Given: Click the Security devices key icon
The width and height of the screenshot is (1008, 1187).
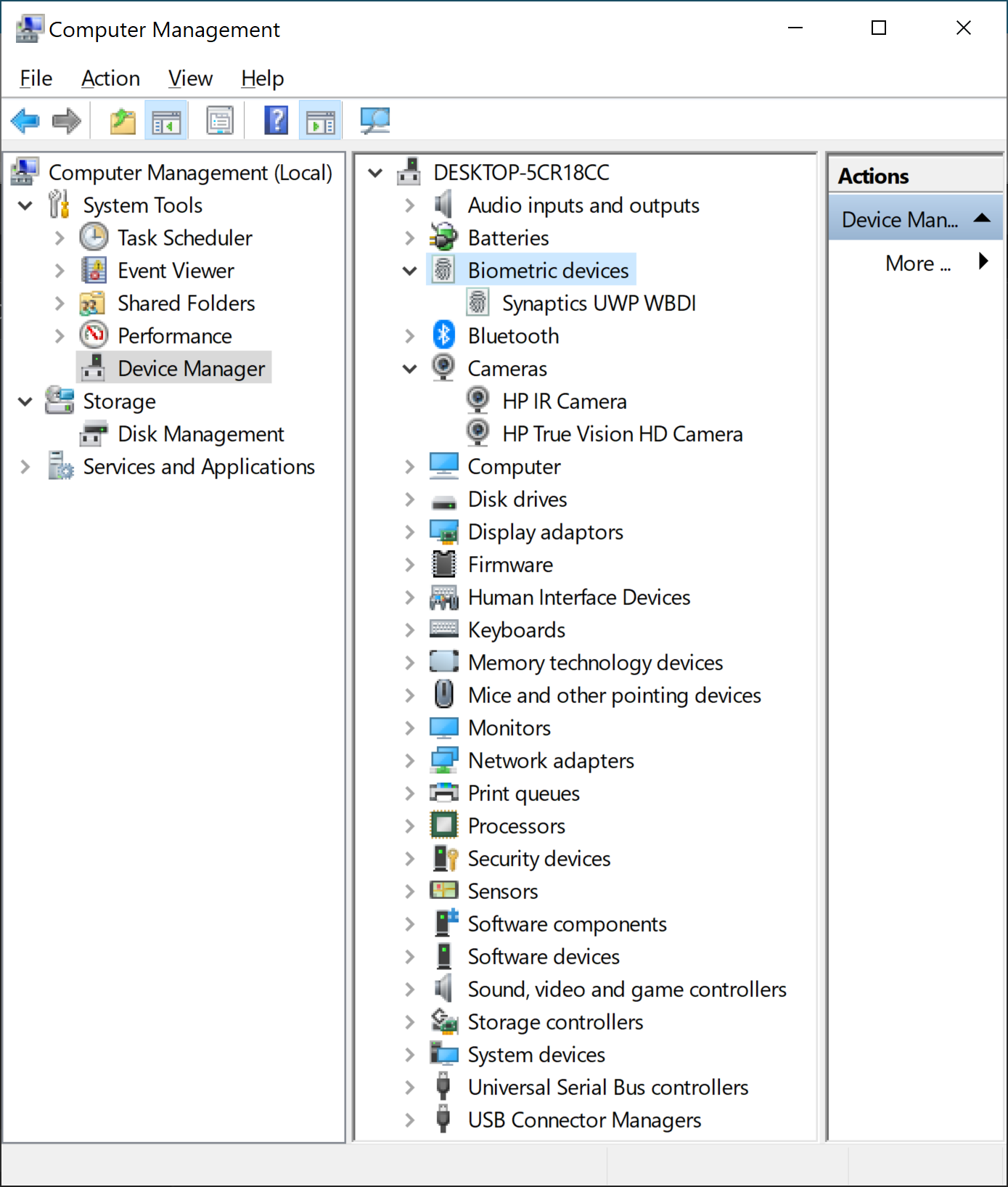Looking at the screenshot, I should 444,858.
